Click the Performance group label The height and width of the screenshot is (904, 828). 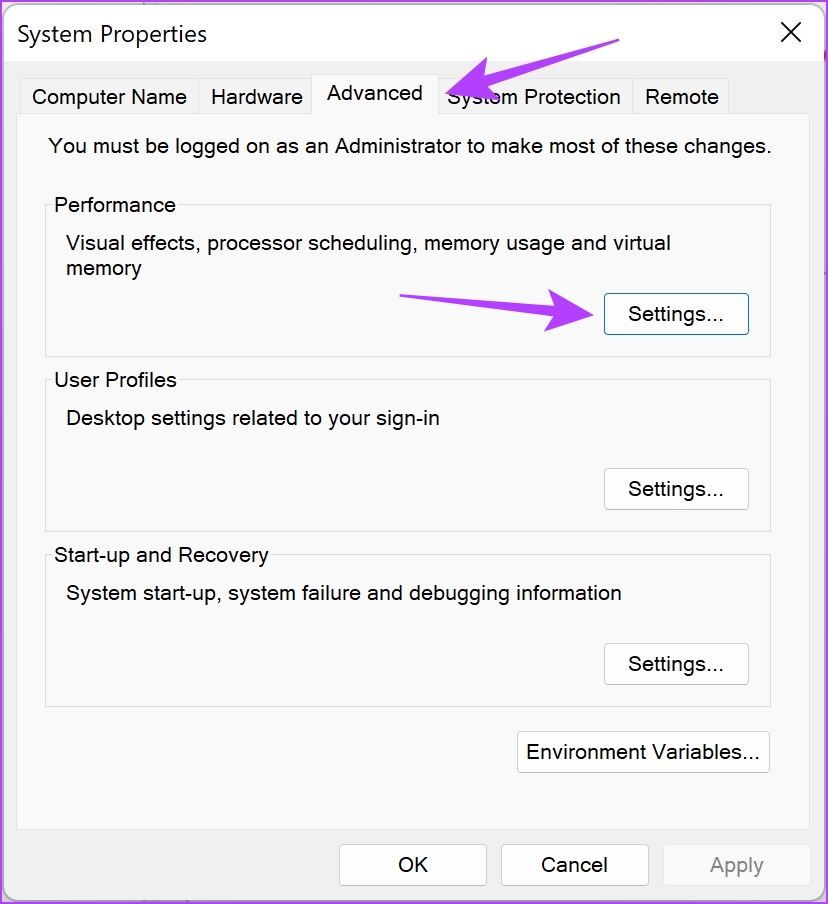(x=115, y=205)
